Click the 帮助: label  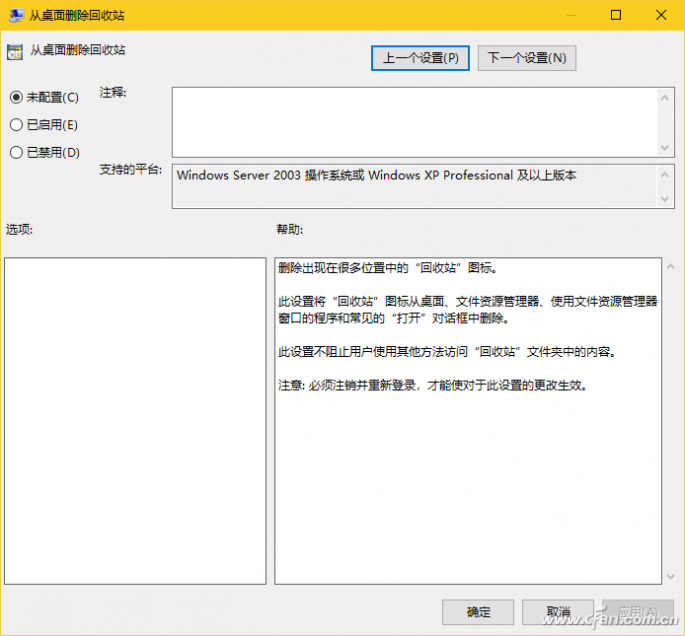coord(290,229)
